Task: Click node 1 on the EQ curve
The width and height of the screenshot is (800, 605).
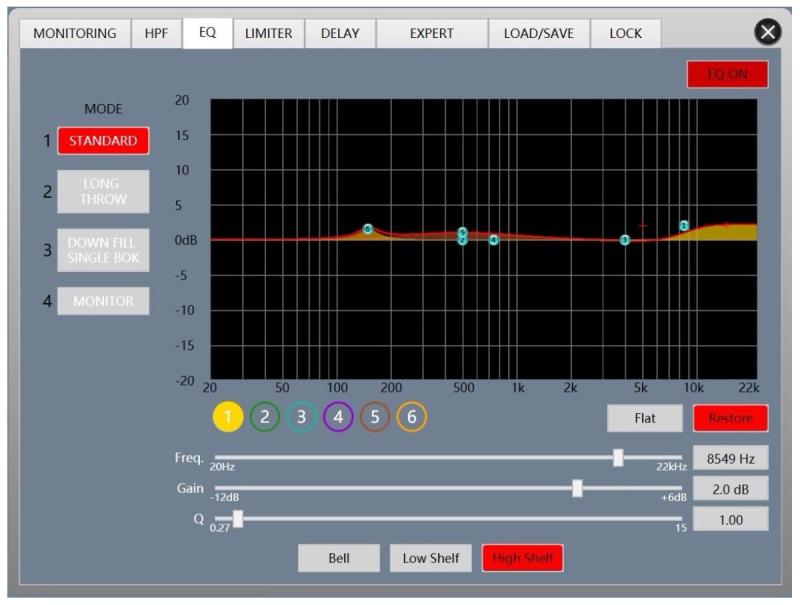Action: tap(684, 226)
